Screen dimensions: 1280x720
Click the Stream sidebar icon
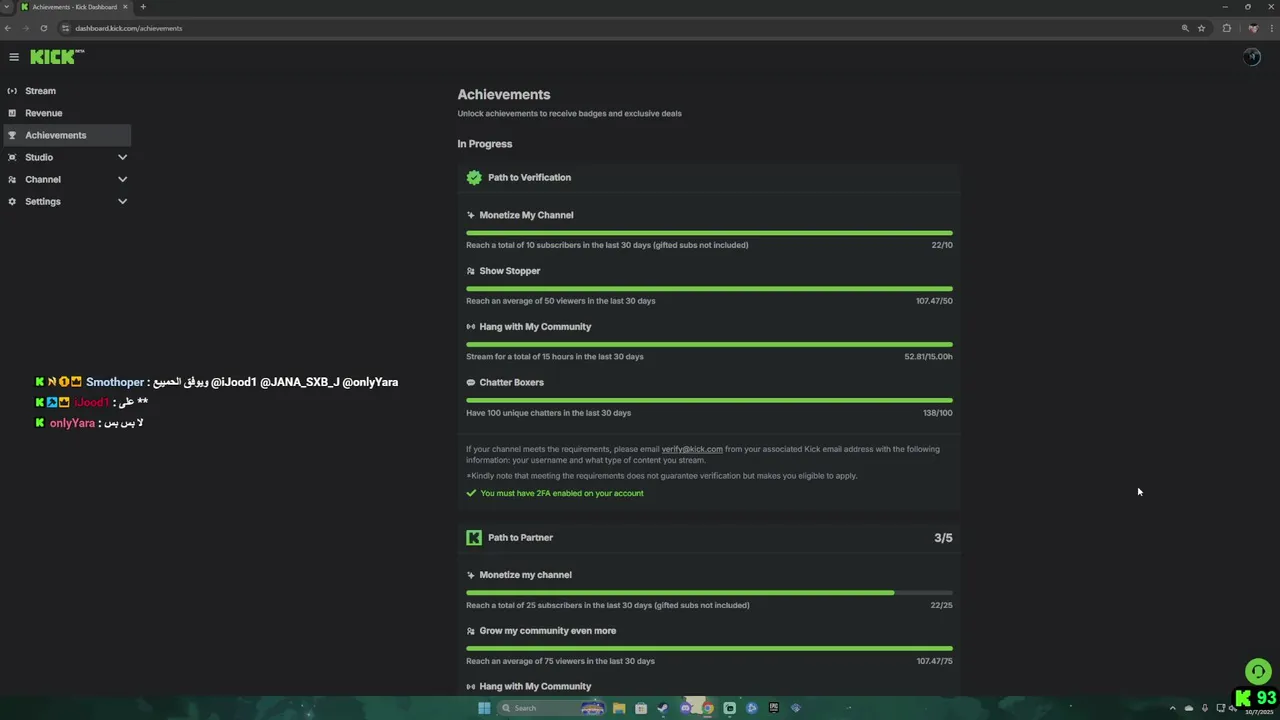click(x=12, y=91)
